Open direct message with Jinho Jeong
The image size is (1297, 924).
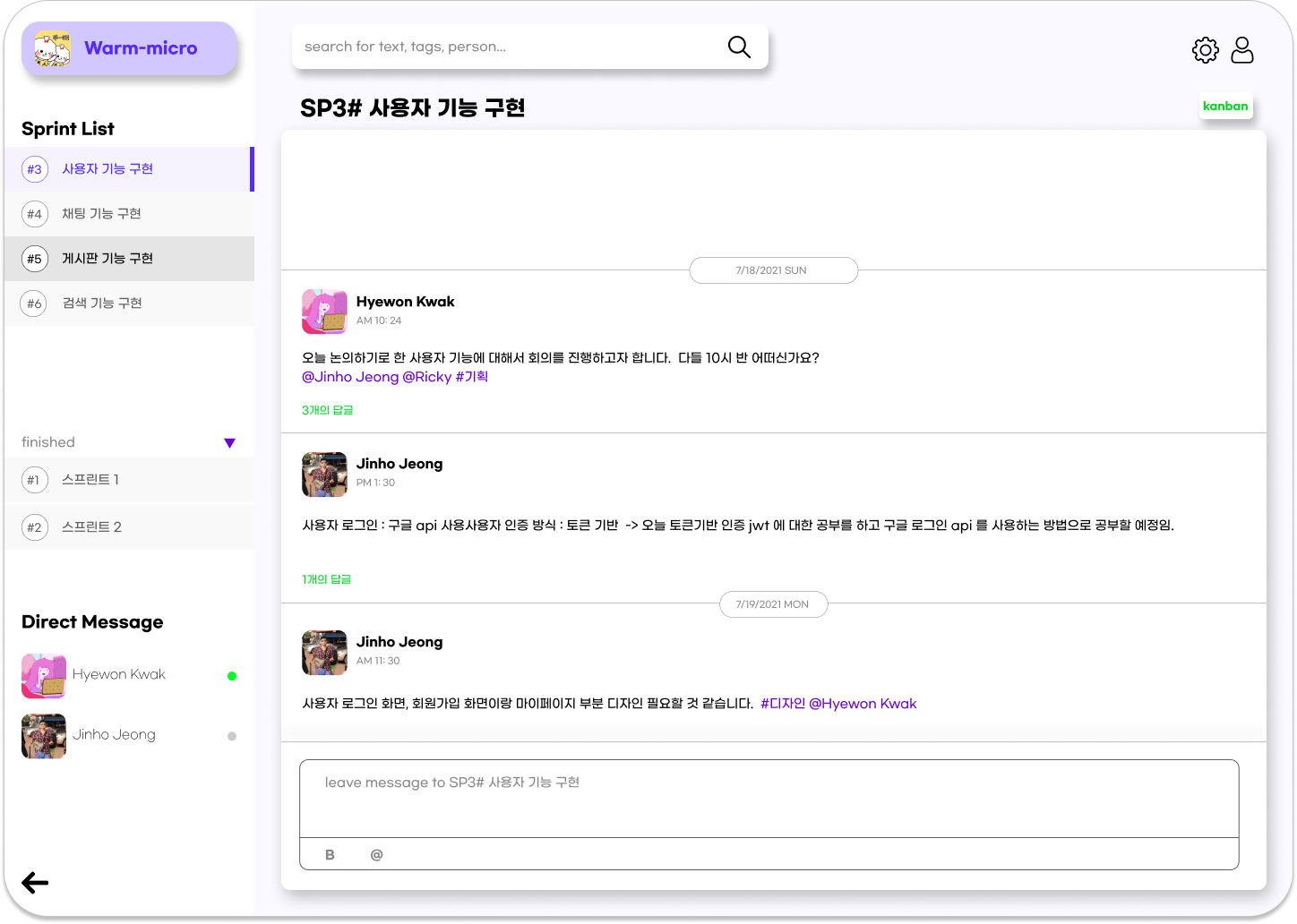coord(129,736)
